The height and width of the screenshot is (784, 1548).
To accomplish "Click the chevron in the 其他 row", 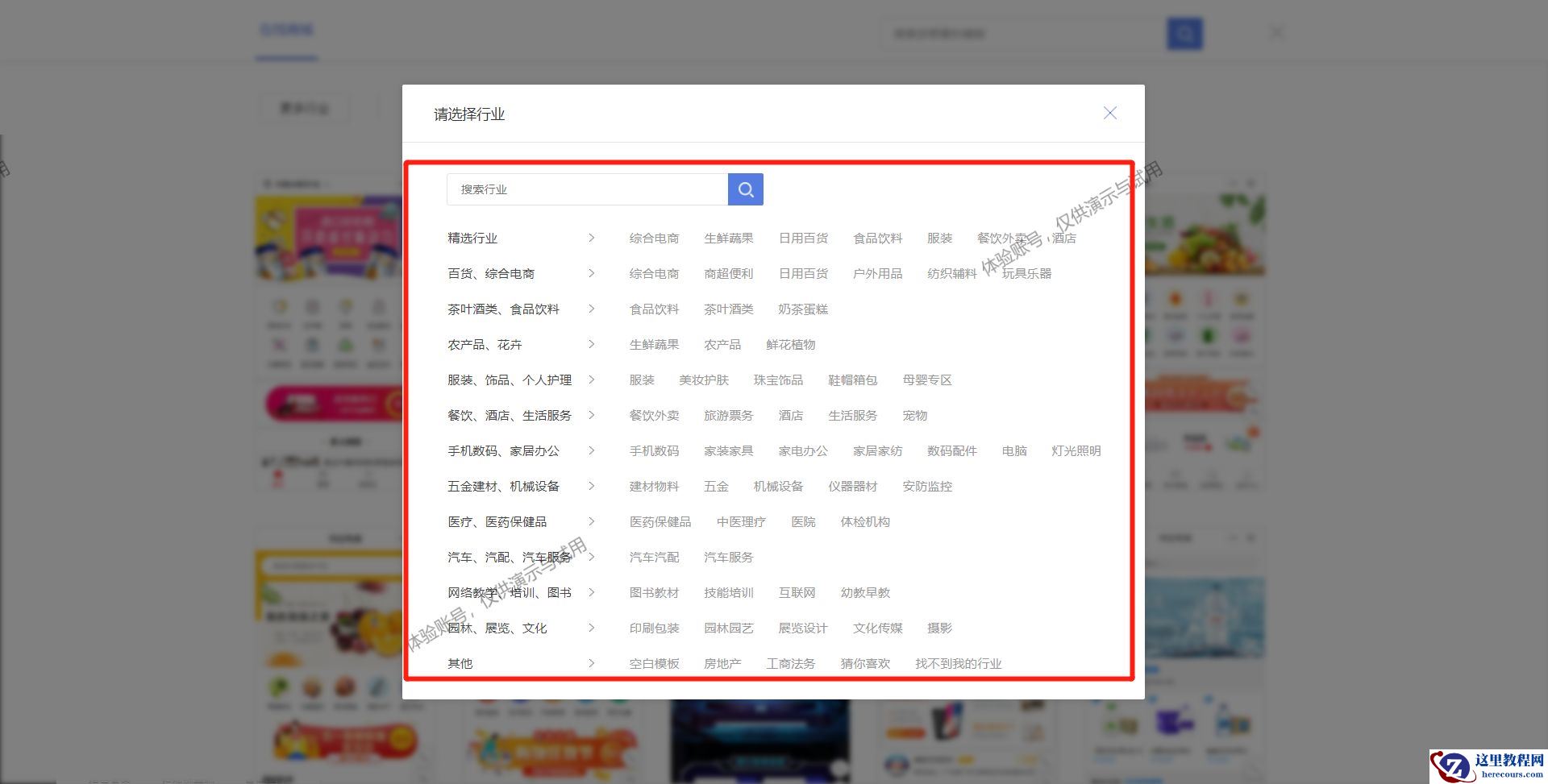I will click(x=591, y=664).
